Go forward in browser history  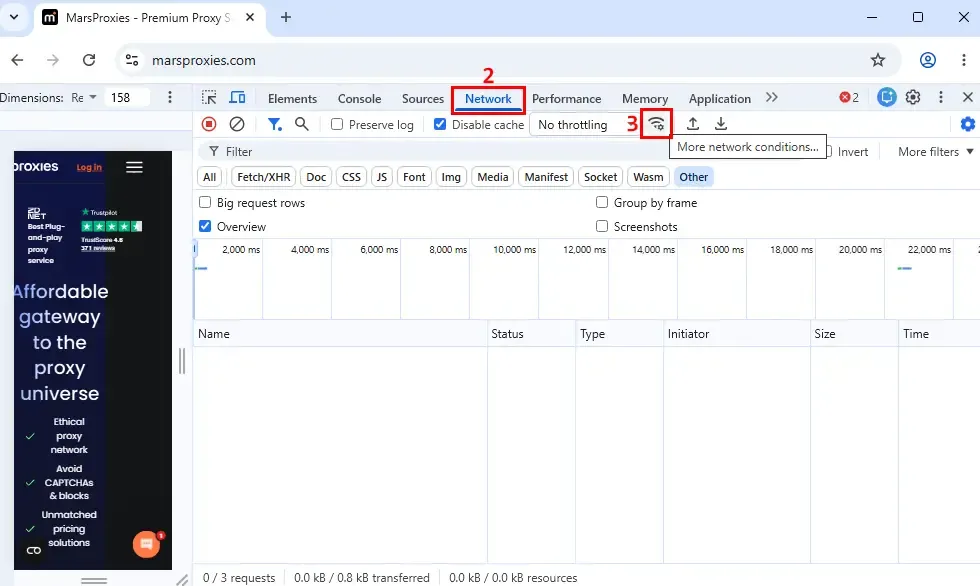point(53,60)
